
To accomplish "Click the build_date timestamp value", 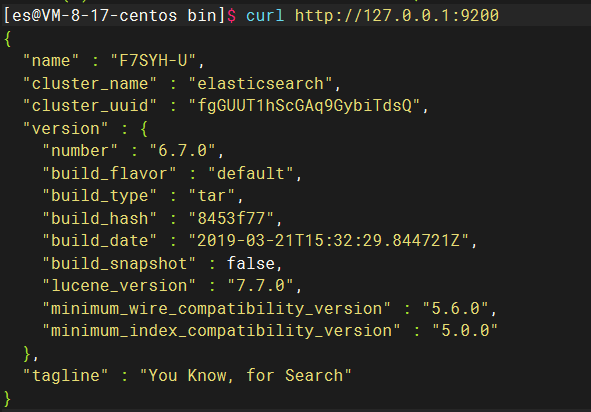I will [329, 240].
